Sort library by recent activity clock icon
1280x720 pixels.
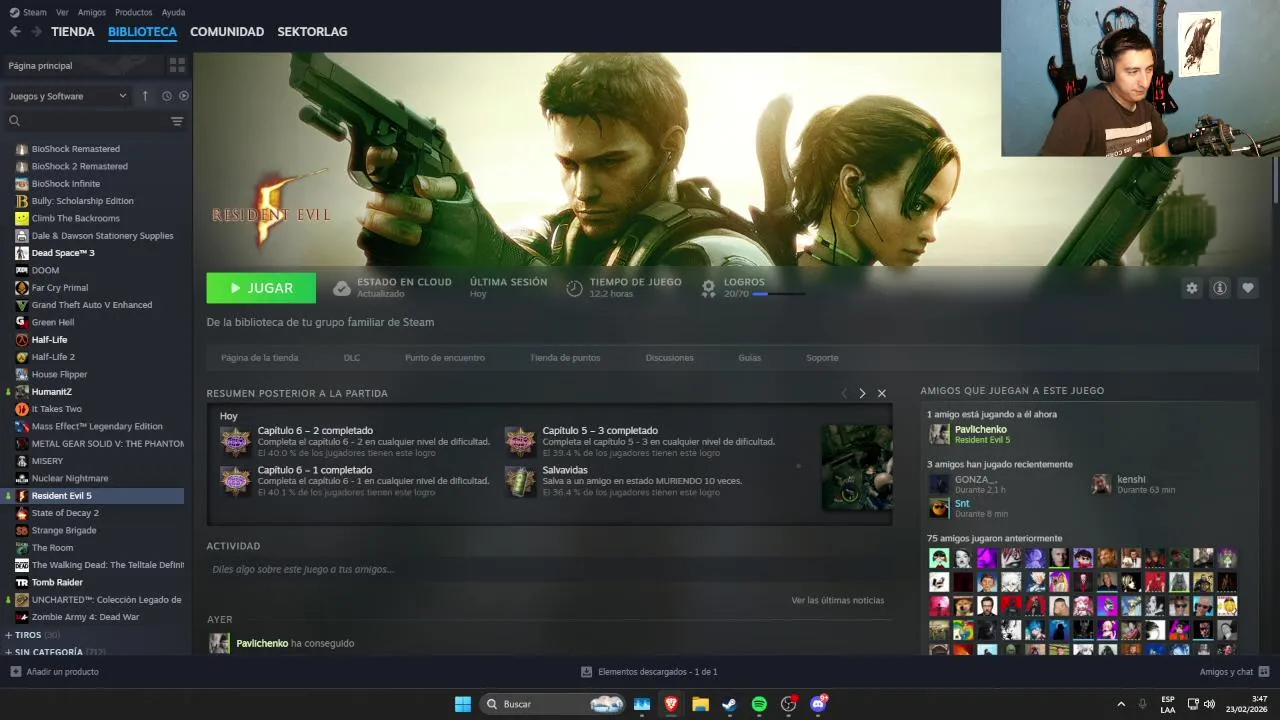[167, 96]
